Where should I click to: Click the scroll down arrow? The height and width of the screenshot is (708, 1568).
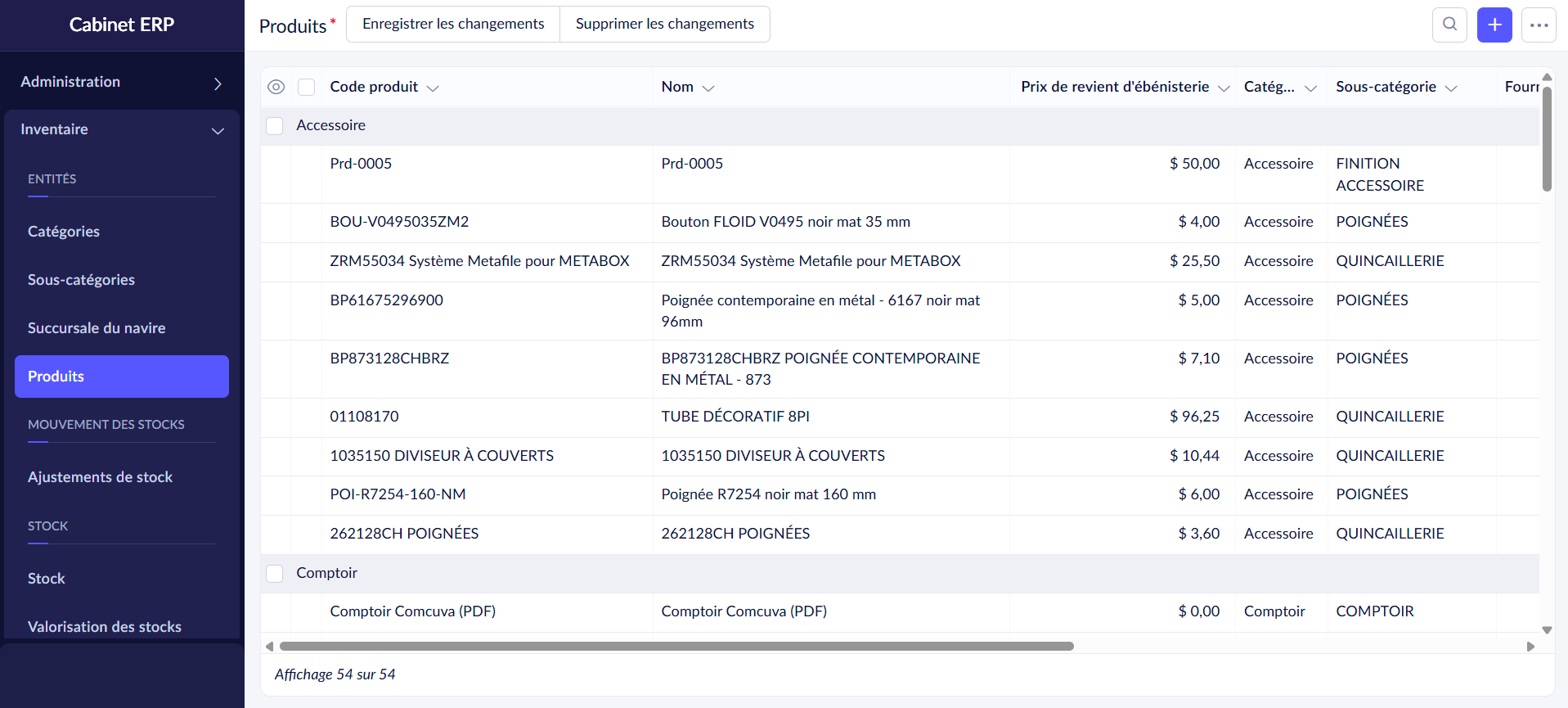[x=1547, y=630]
